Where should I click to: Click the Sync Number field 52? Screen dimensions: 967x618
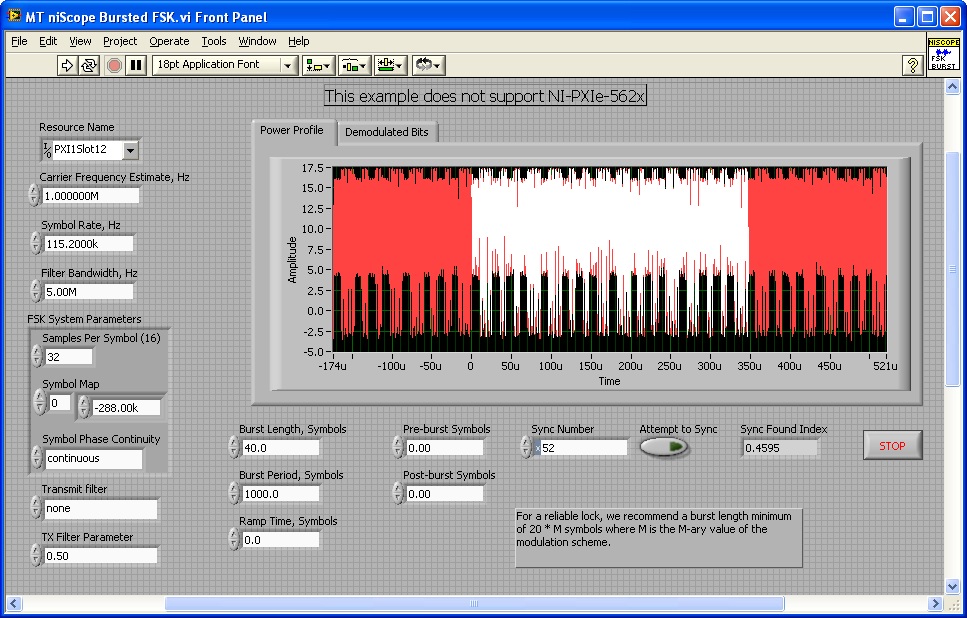(583, 448)
